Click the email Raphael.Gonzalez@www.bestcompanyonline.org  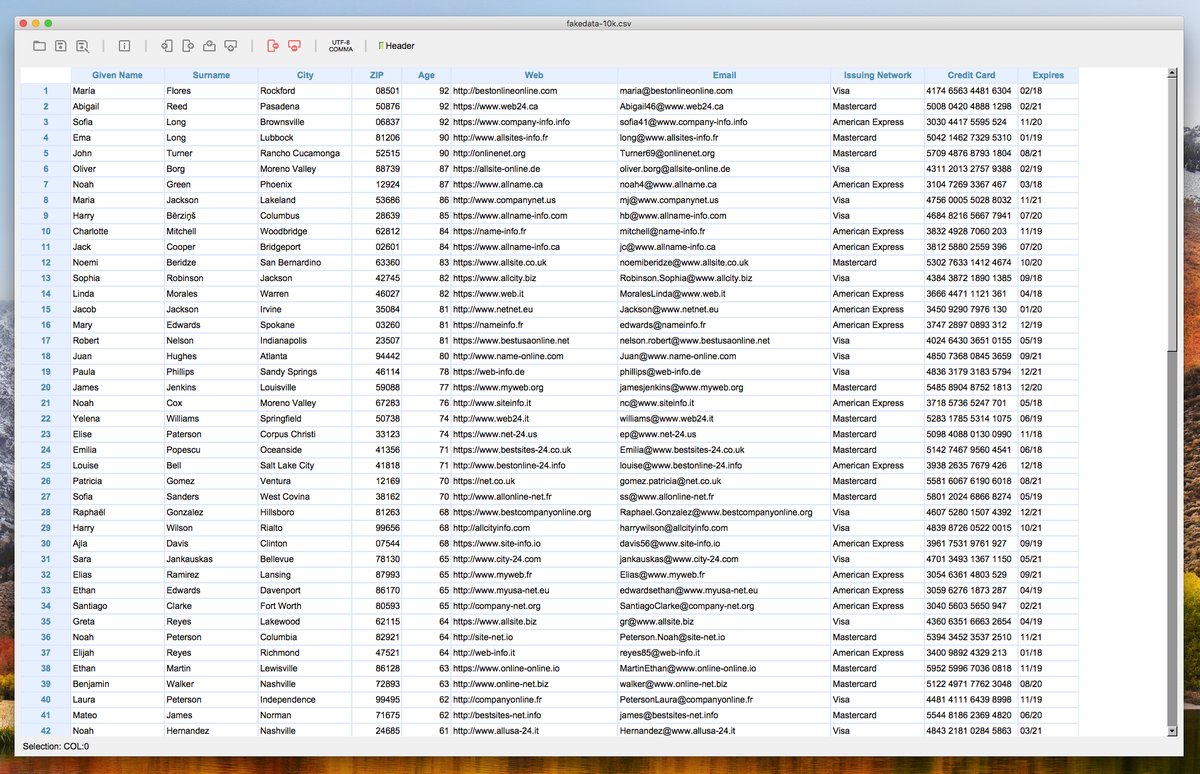[x=724, y=512]
